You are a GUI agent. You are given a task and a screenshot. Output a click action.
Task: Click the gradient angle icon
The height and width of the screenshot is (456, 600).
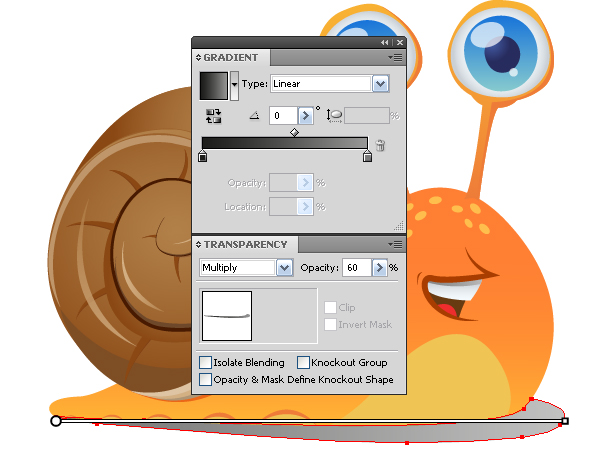(254, 115)
